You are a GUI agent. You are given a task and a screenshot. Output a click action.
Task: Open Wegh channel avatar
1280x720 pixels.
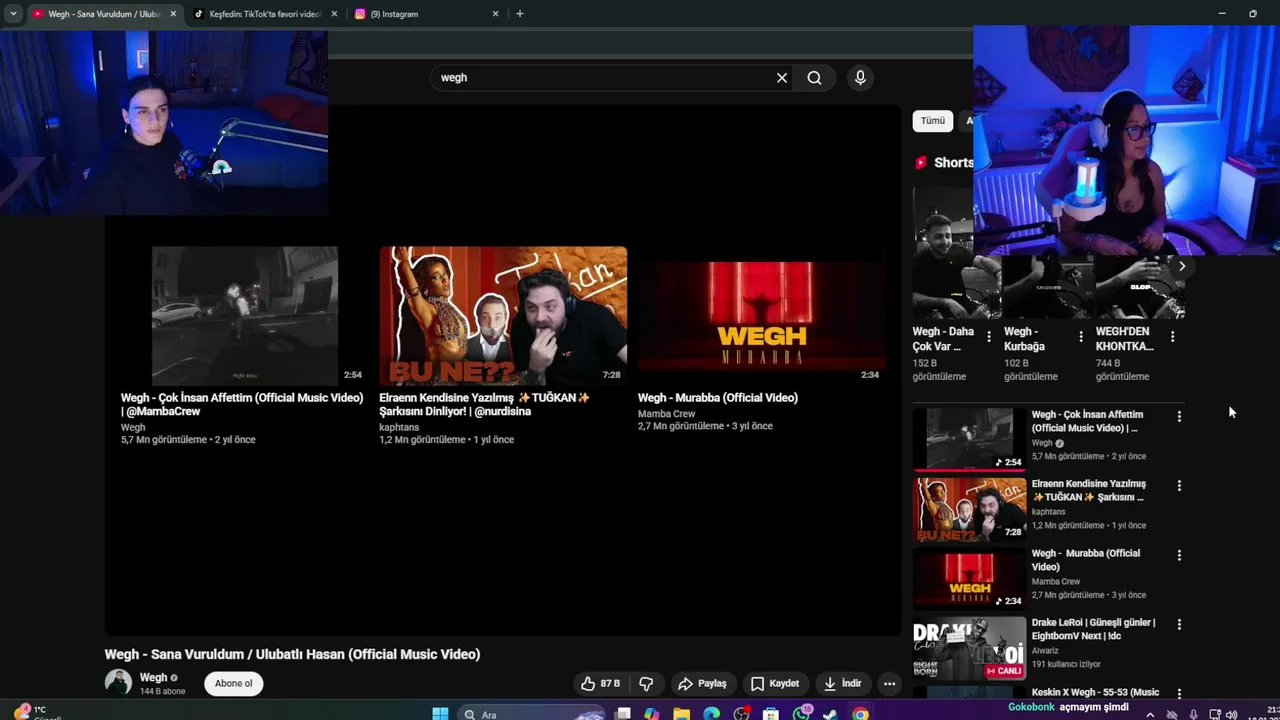coord(118,683)
